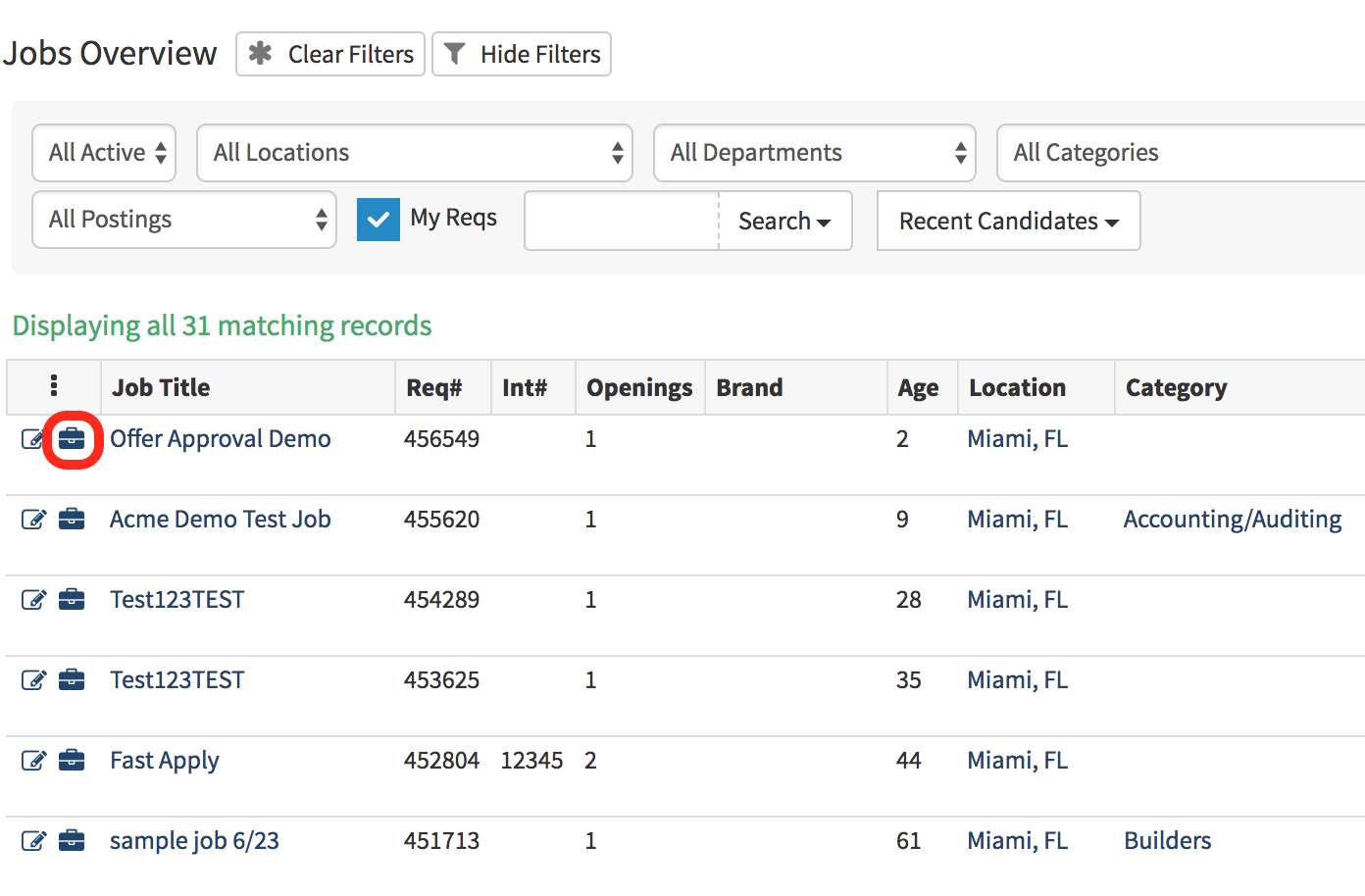The image size is (1365, 896).
Task: Open the briefcase icon next to Fast Apply
Action: 73,760
